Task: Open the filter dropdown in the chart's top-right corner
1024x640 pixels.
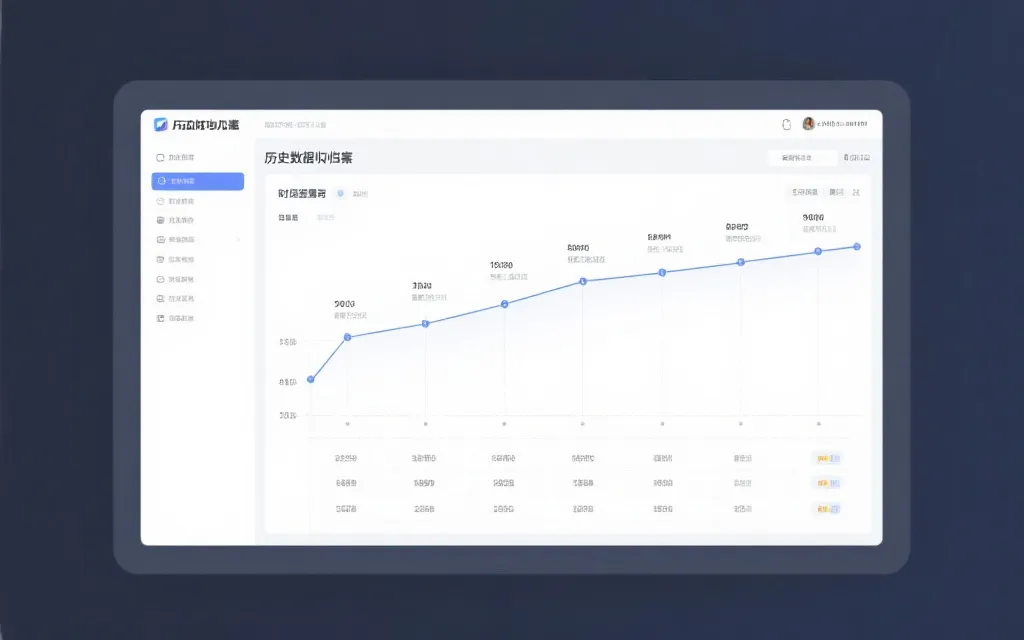Action: point(856,191)
